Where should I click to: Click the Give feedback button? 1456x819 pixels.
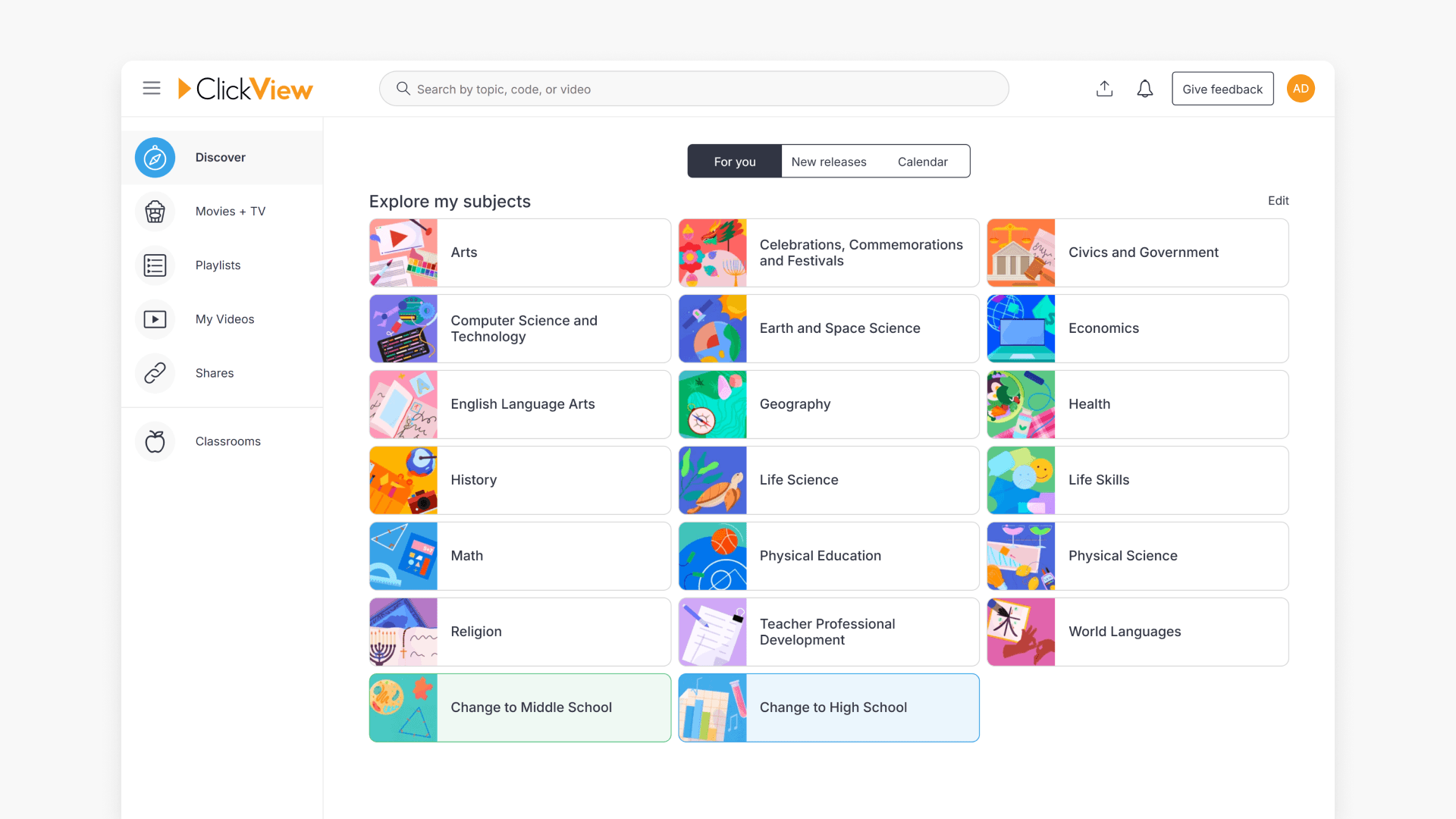click(x=1222, y=88)
